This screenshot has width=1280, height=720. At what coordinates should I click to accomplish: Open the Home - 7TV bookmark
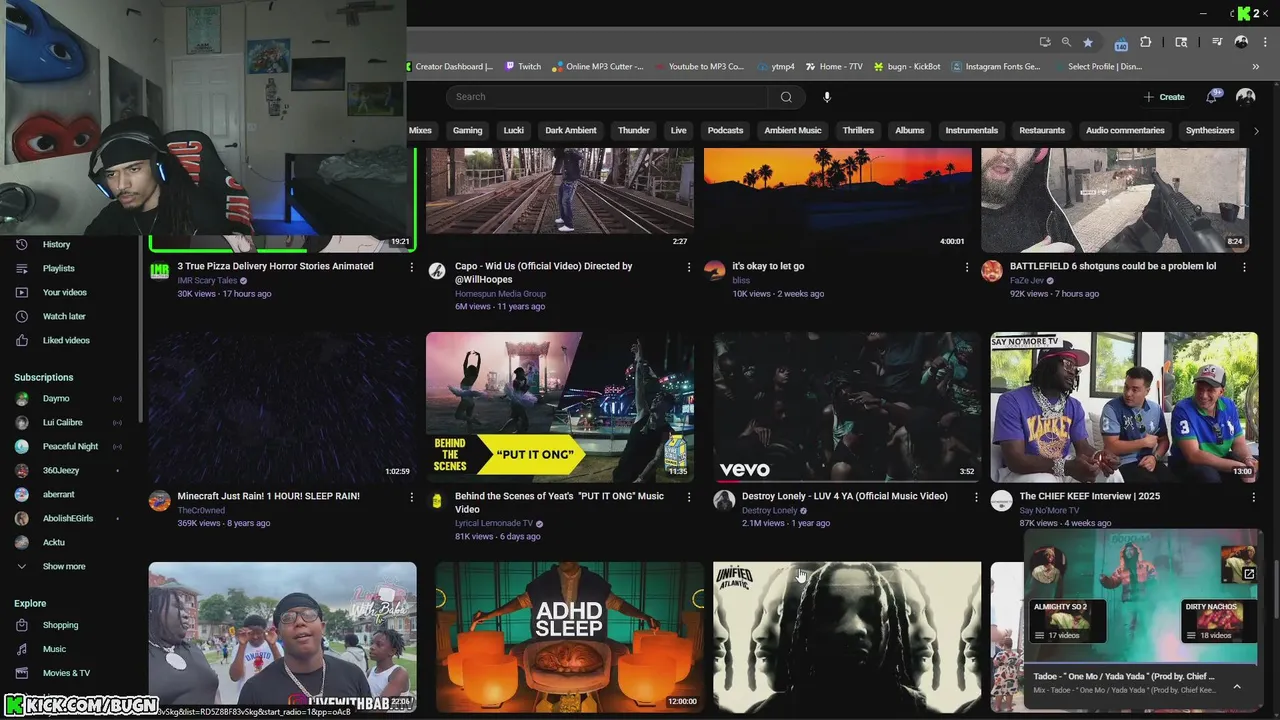click(833, 67)
